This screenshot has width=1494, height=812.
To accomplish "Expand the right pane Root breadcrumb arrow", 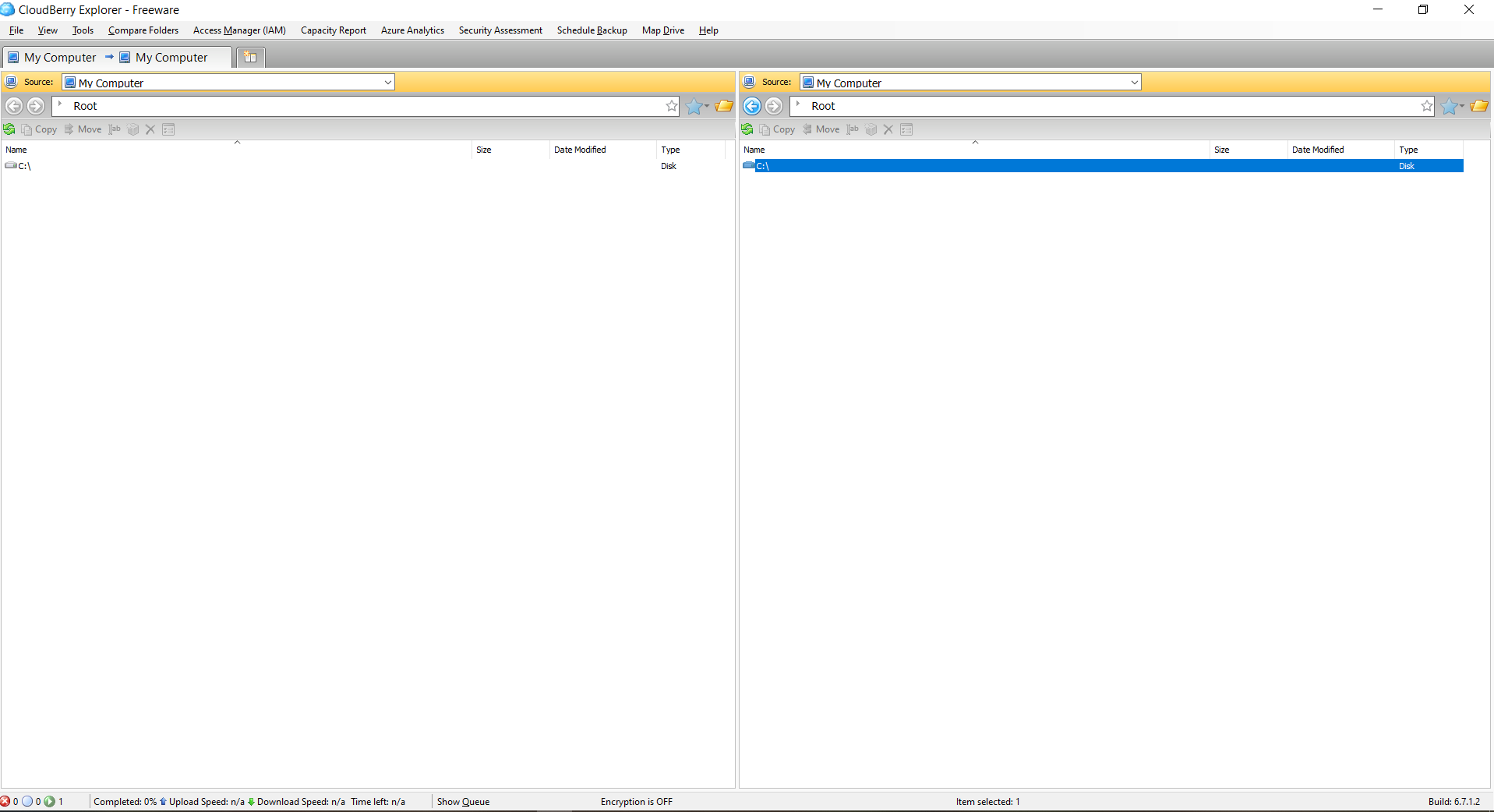I will (799, 104).
